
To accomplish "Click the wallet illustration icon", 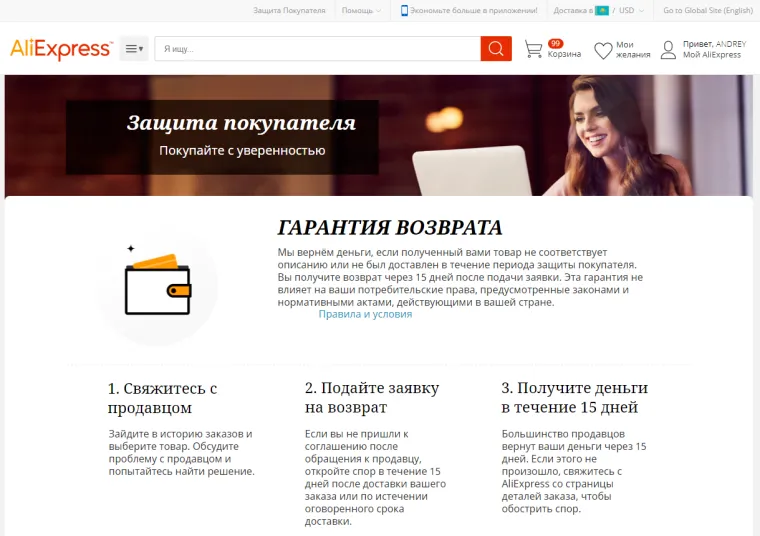I will (x=158, y=284).
